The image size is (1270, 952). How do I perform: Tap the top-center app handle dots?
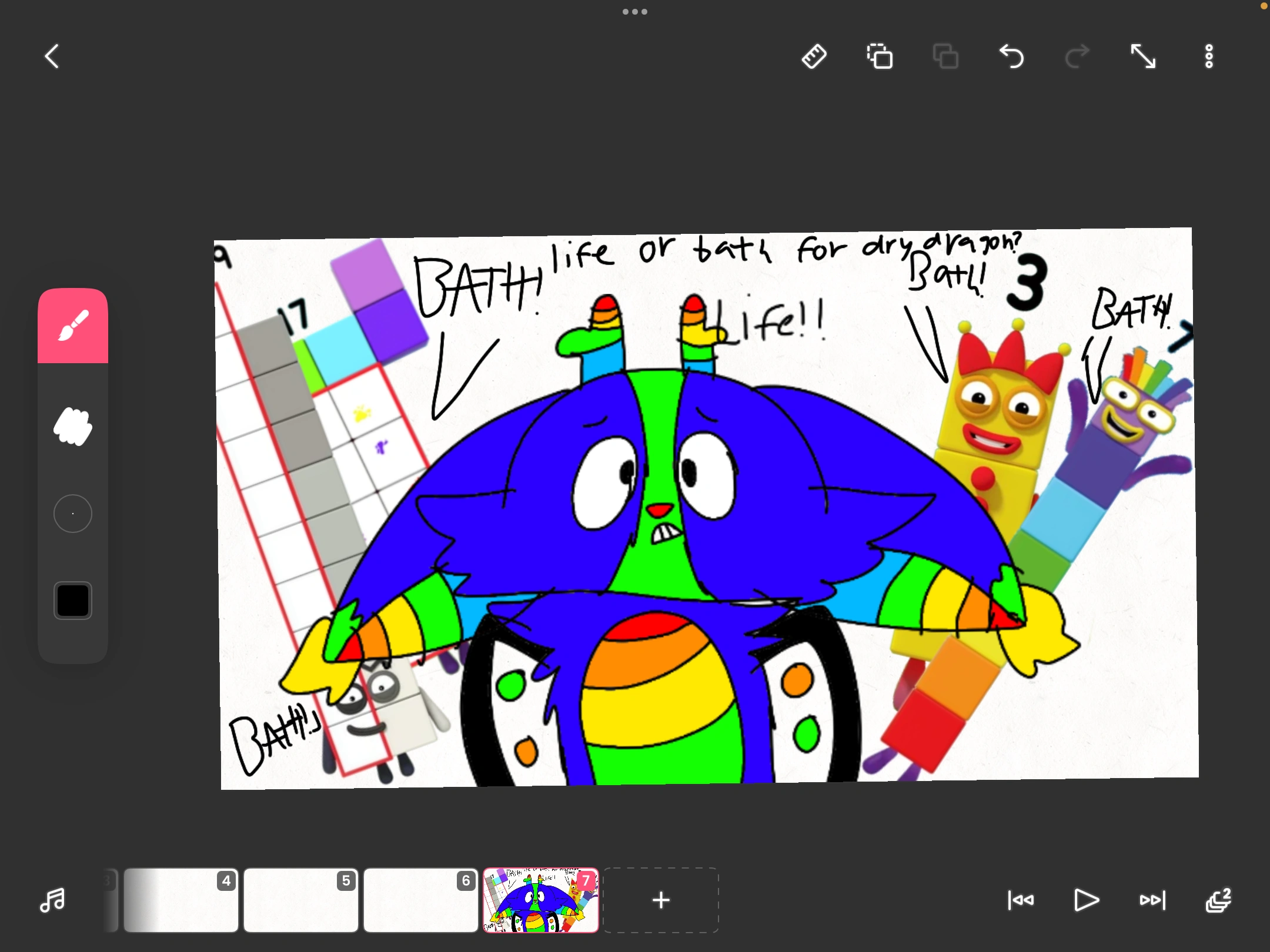(x=635, y=11)
